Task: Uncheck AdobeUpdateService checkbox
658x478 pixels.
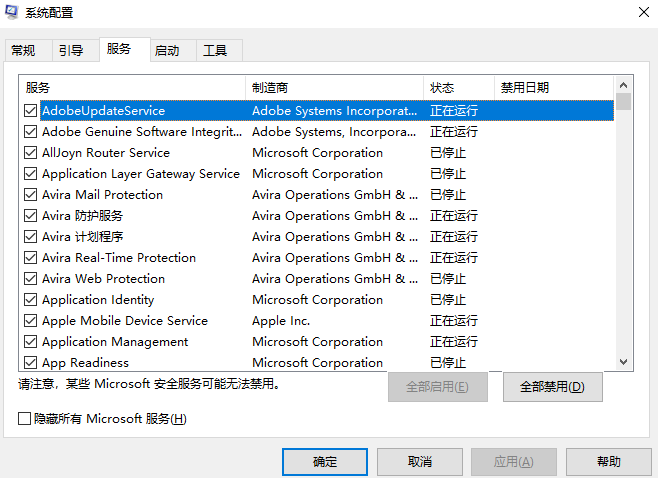Action: point(31,111)
